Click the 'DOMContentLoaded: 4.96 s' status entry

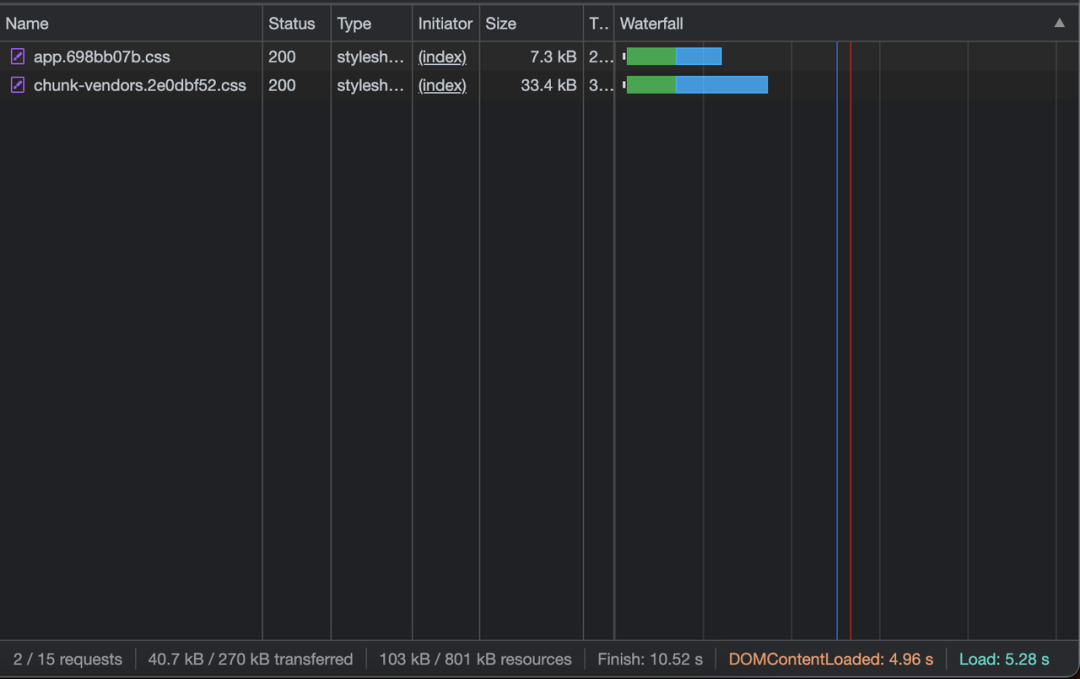(x=831, y=659)
